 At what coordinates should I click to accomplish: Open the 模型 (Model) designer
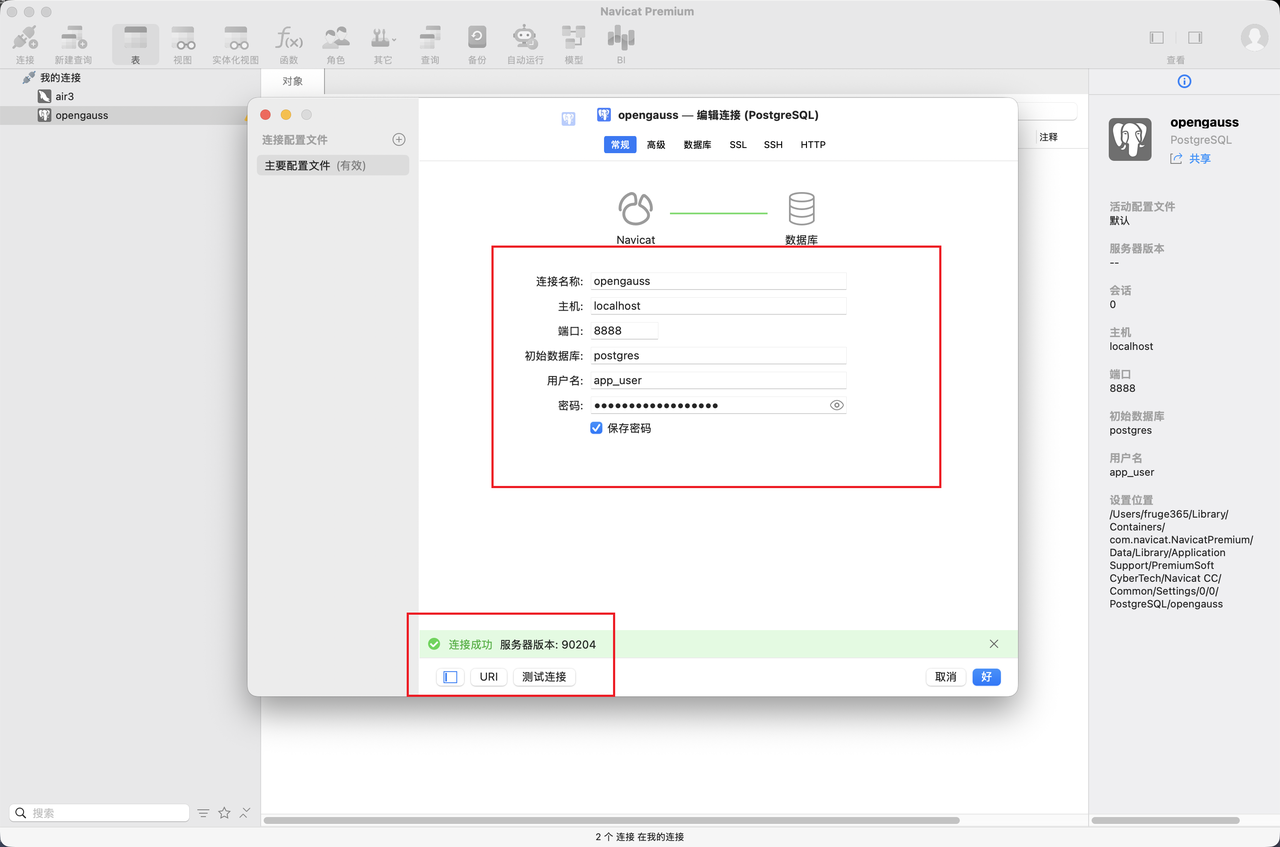[x=572, y=38]
